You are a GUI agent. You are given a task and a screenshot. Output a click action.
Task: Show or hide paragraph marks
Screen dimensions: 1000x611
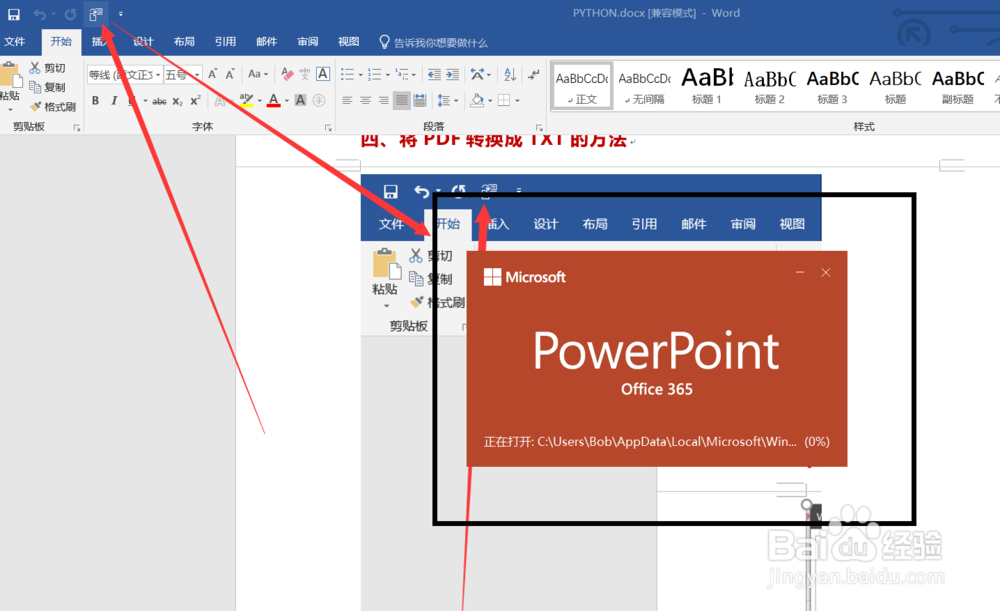533,75
